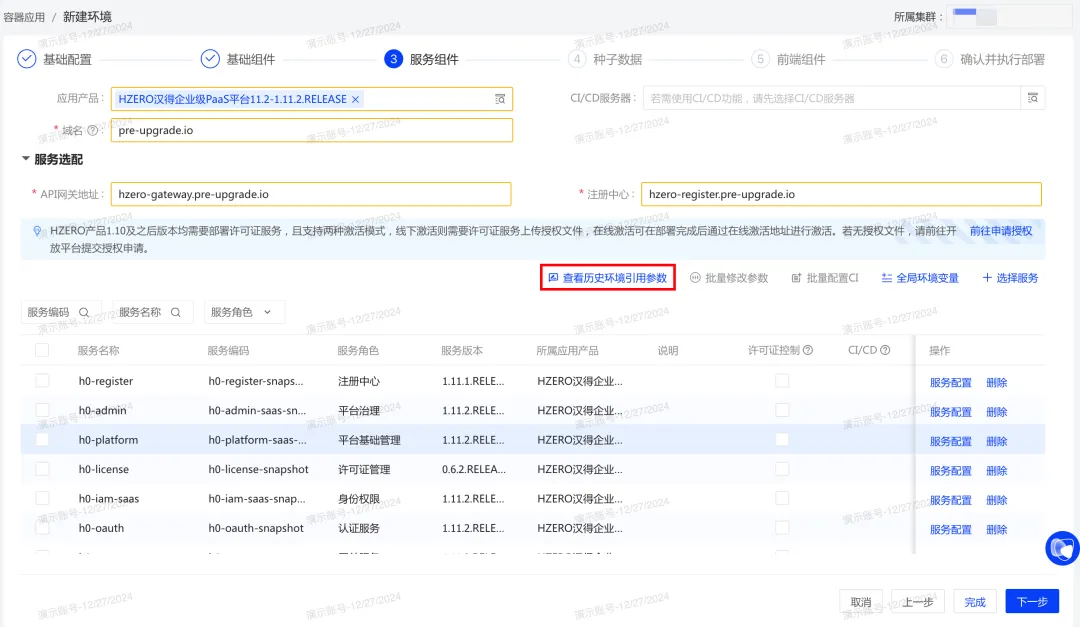
Task: Click the 完成 button
Action: coord(975,602)
